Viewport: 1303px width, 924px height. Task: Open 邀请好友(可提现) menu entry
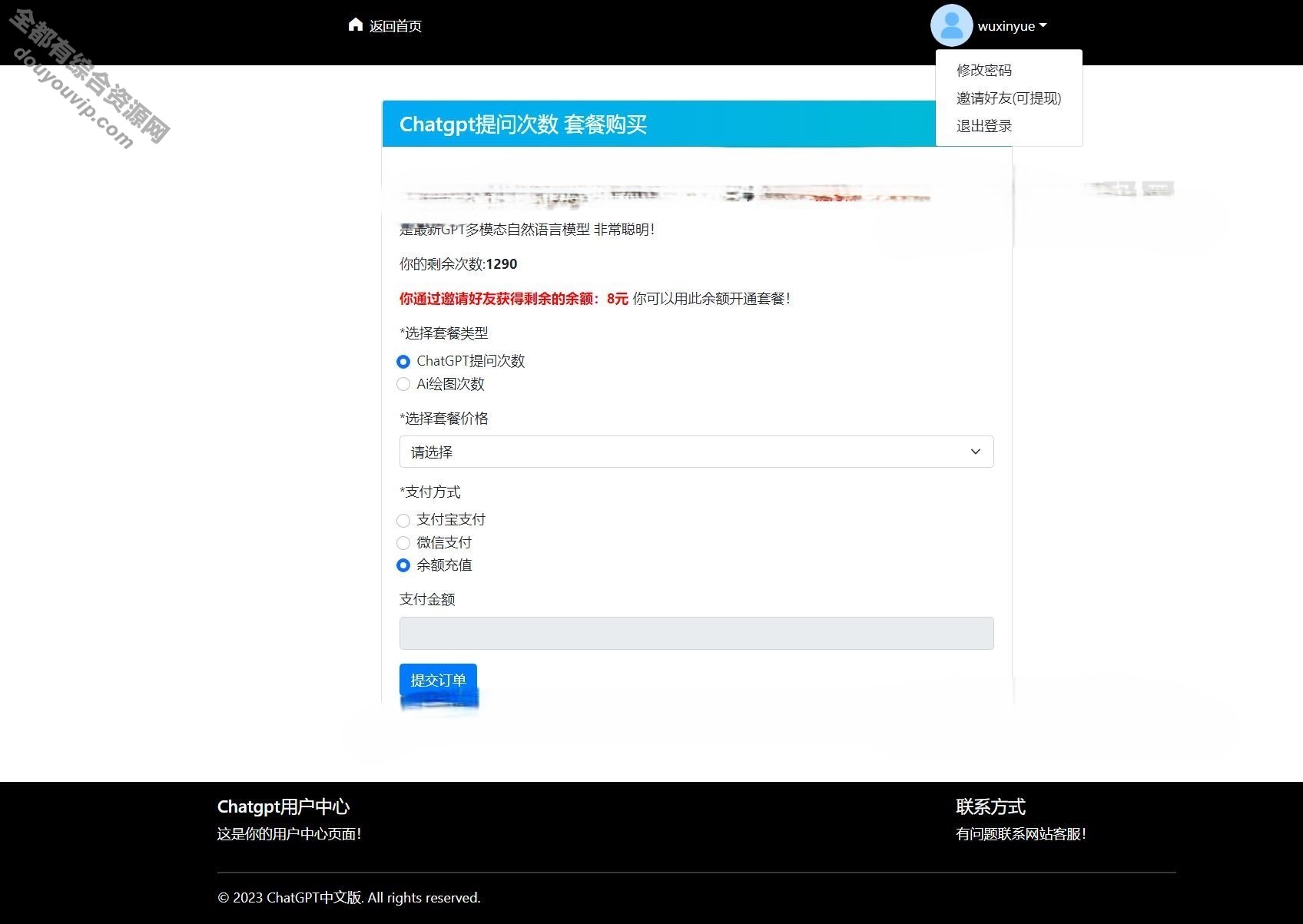pos(1009,98)
